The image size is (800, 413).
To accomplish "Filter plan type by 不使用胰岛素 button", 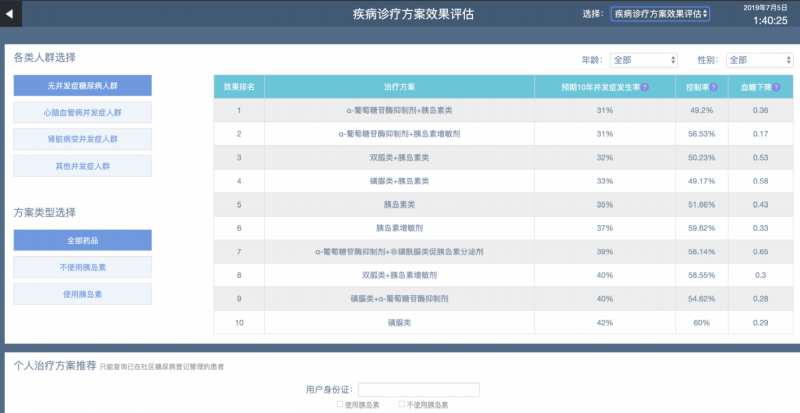I will pyautogui.click(x=82, y=268).
